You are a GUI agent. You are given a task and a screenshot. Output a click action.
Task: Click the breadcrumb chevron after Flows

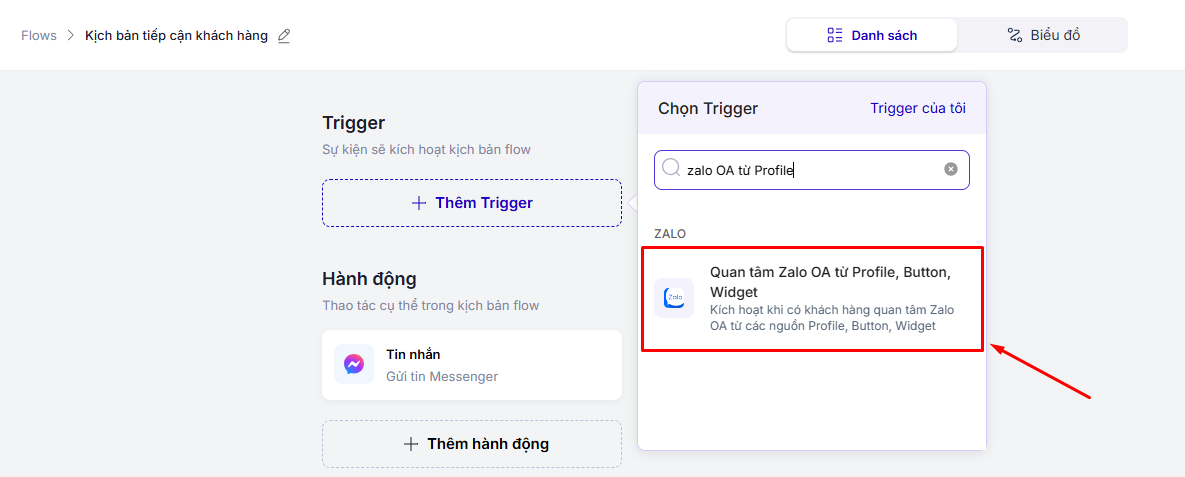71,36
